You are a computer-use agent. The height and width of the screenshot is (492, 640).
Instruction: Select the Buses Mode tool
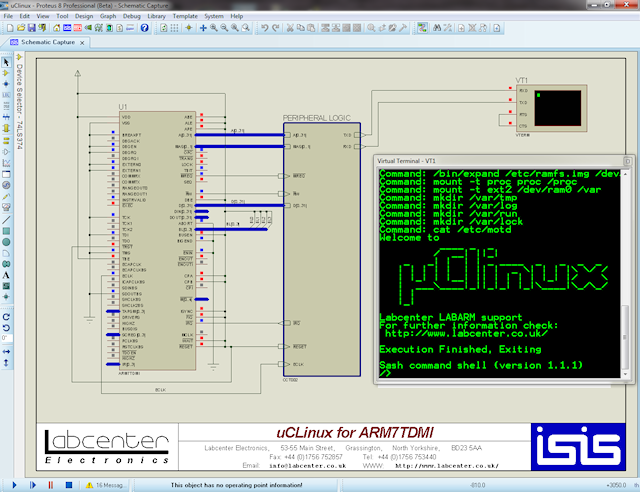pyautogui.click(x=6, y=117)
